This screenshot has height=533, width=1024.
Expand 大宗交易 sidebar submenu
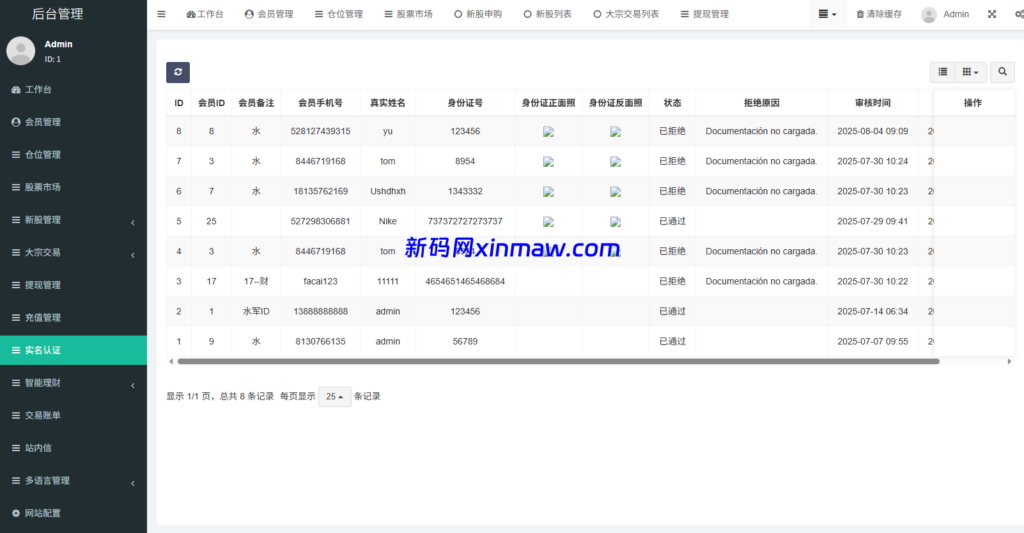73,252
